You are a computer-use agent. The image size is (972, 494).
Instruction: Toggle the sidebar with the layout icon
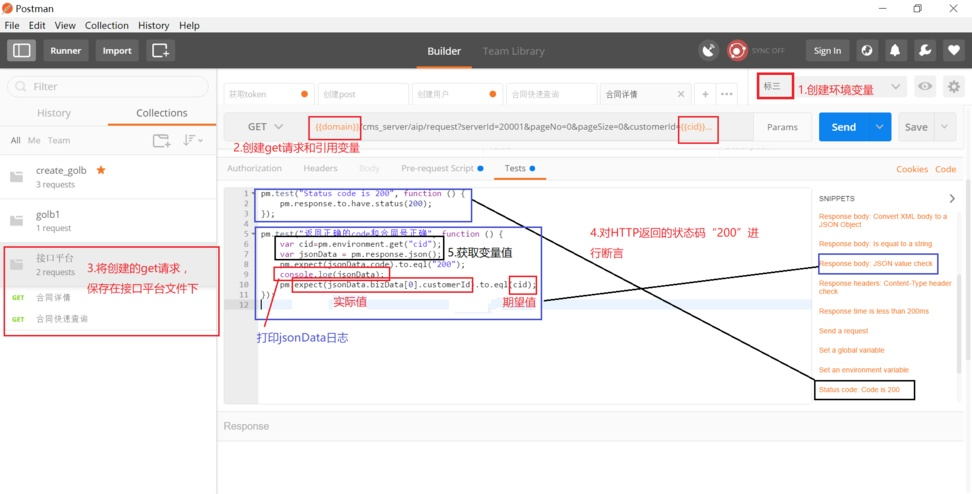click(x=22, y=50)
